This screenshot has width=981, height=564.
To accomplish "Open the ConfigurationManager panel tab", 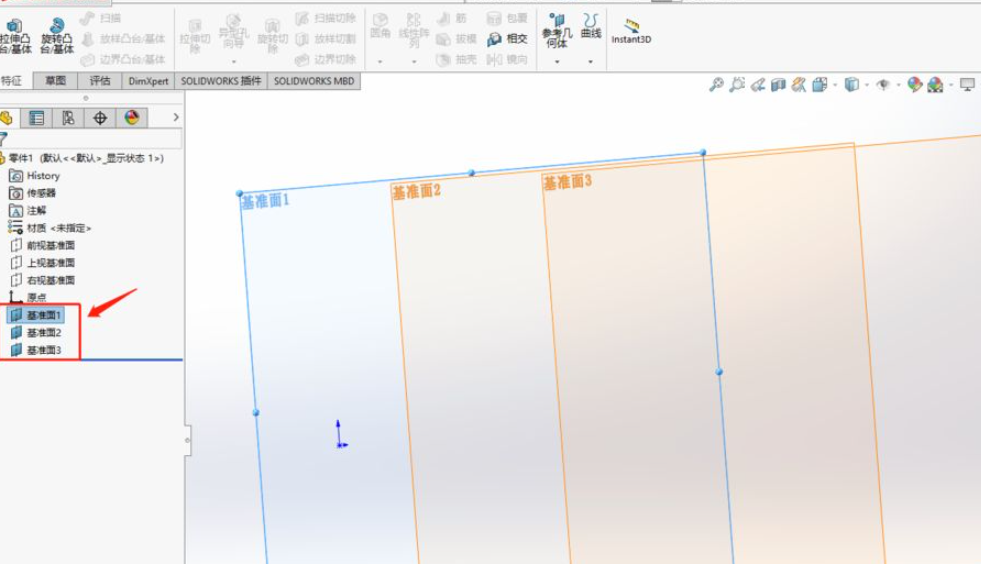I will [68, 118].
